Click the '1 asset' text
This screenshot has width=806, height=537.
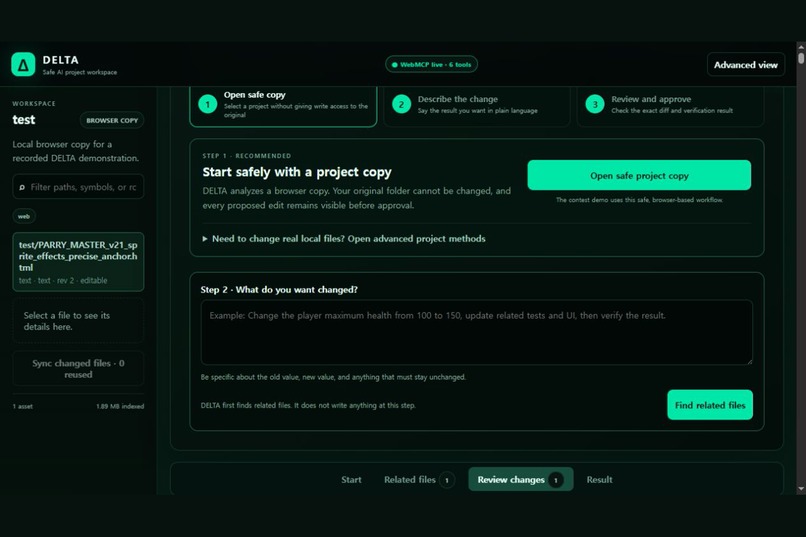tap(23, 406)
